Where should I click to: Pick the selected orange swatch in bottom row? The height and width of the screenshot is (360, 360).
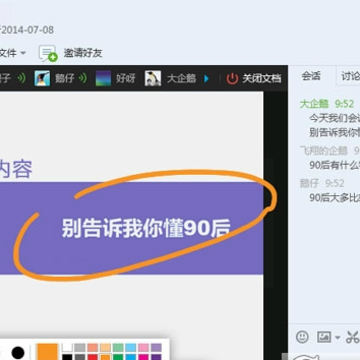coord(105,357)
